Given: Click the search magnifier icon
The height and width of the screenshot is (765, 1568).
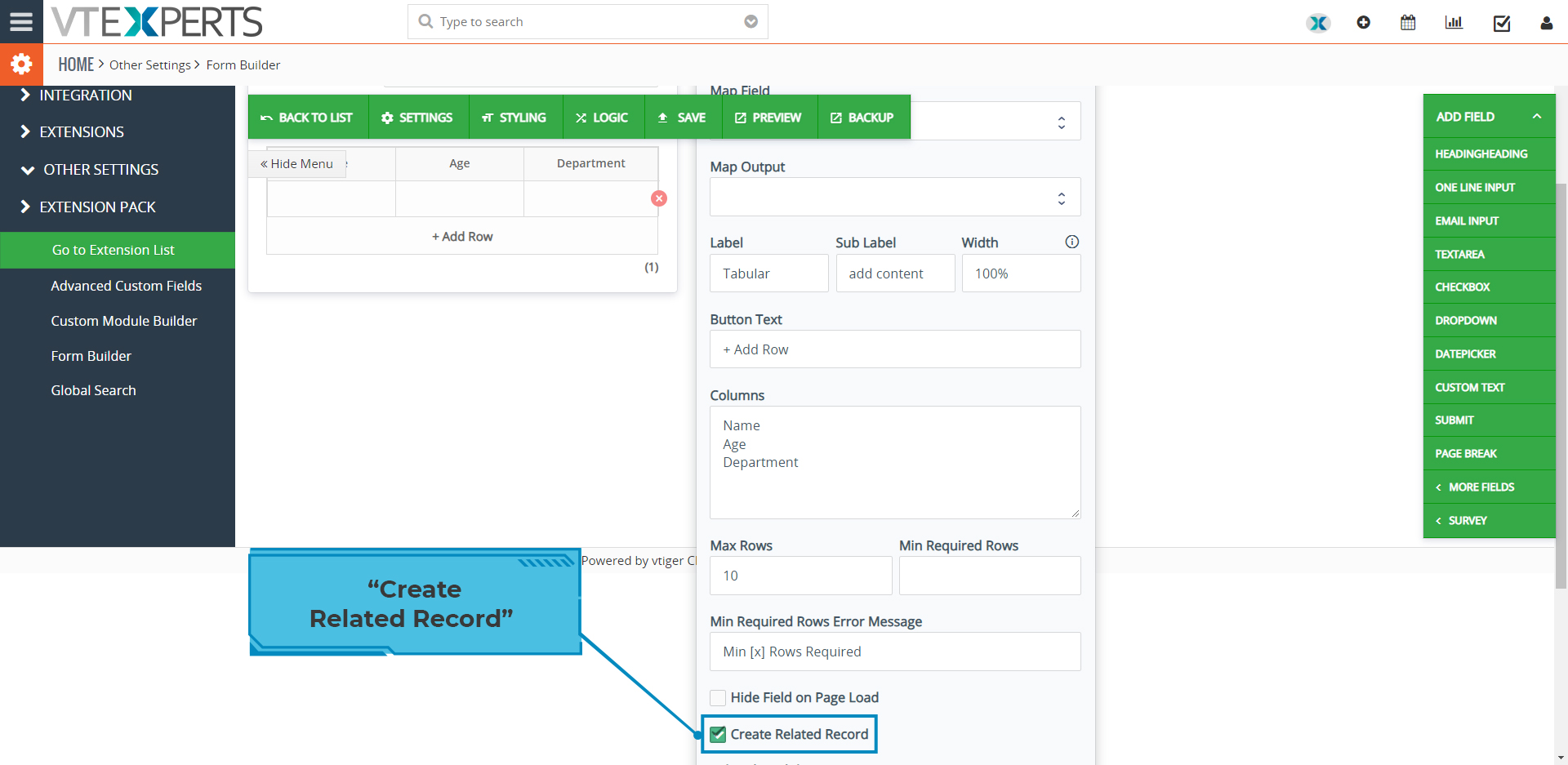Looking at the screenshot, I should click(x=425, y=21).
